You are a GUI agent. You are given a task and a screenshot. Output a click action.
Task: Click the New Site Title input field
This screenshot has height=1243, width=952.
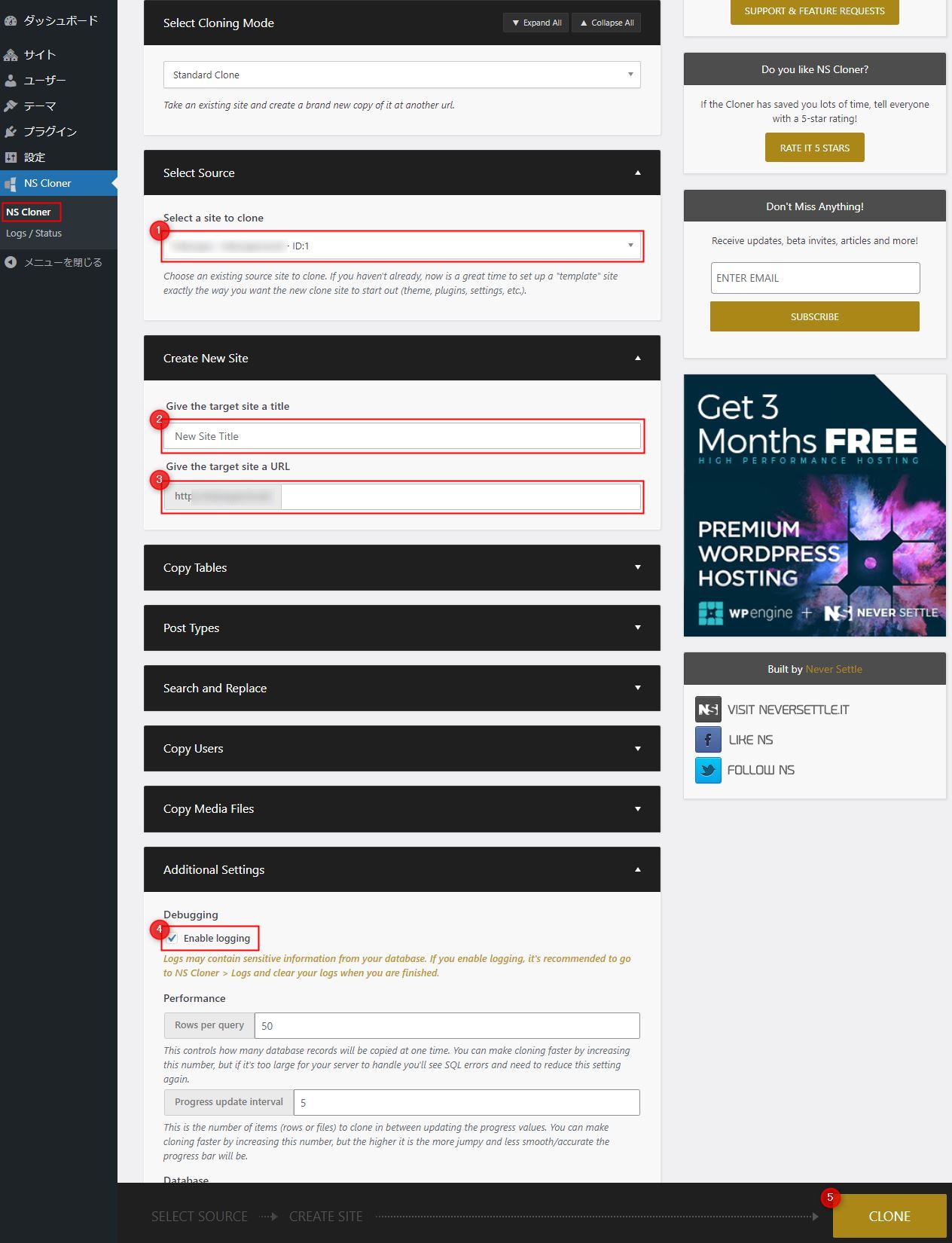tap(401, 436)
